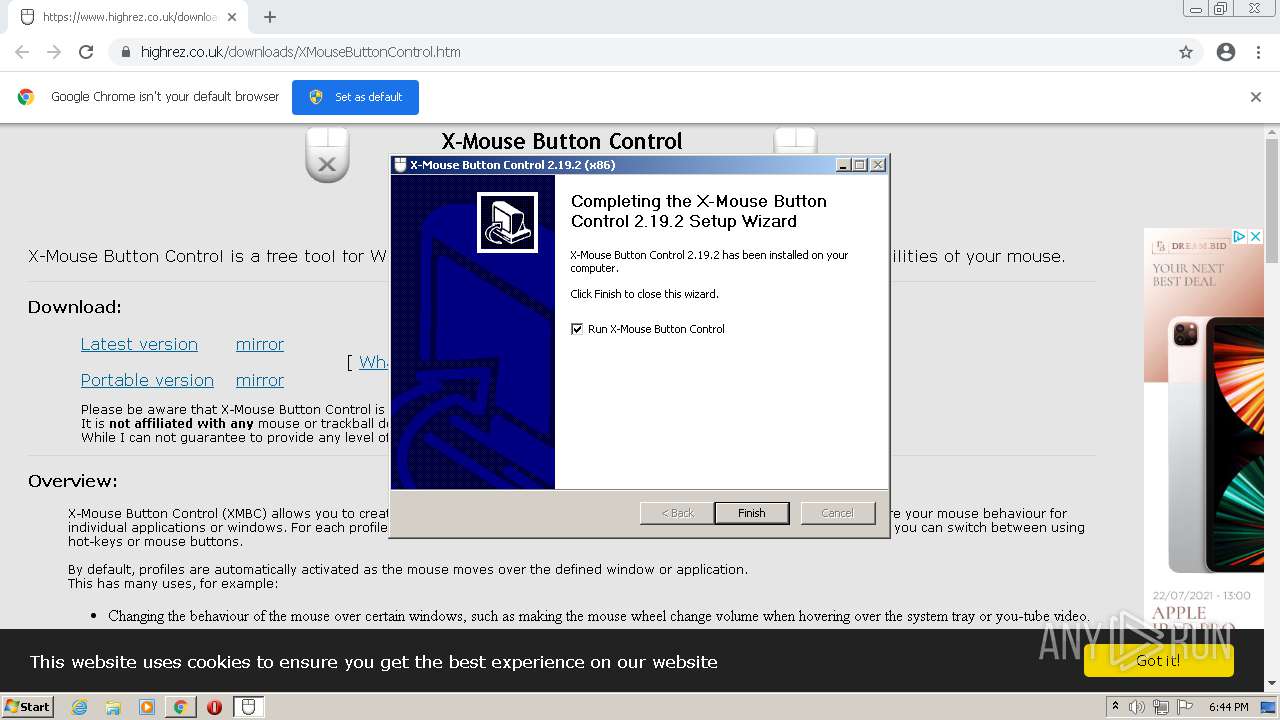The height and width of the screenshot is (720, 1280).
Task: Click the scrollbar's up arrow
Action: 1272,130
